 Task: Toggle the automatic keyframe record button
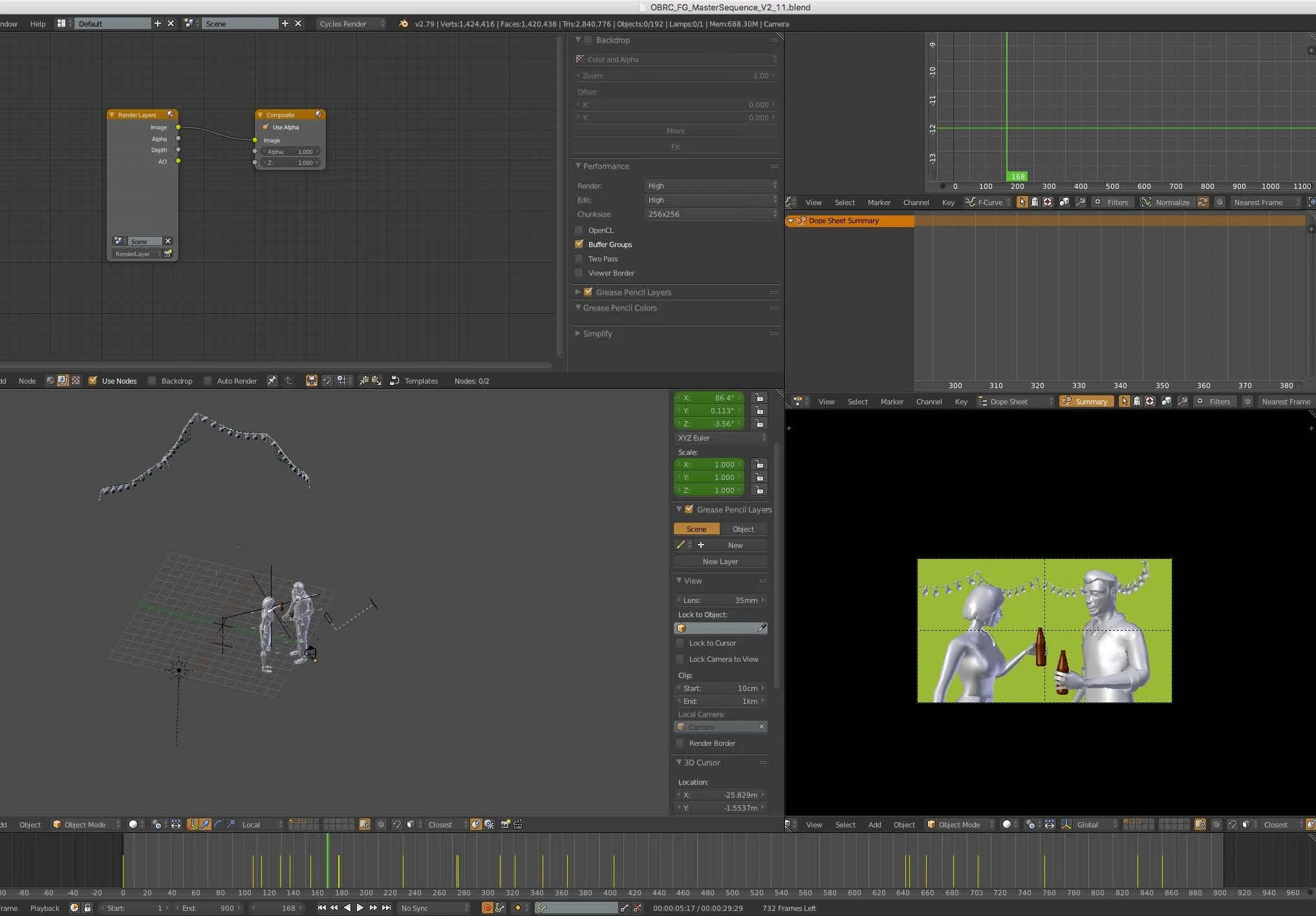coord(488,908)
